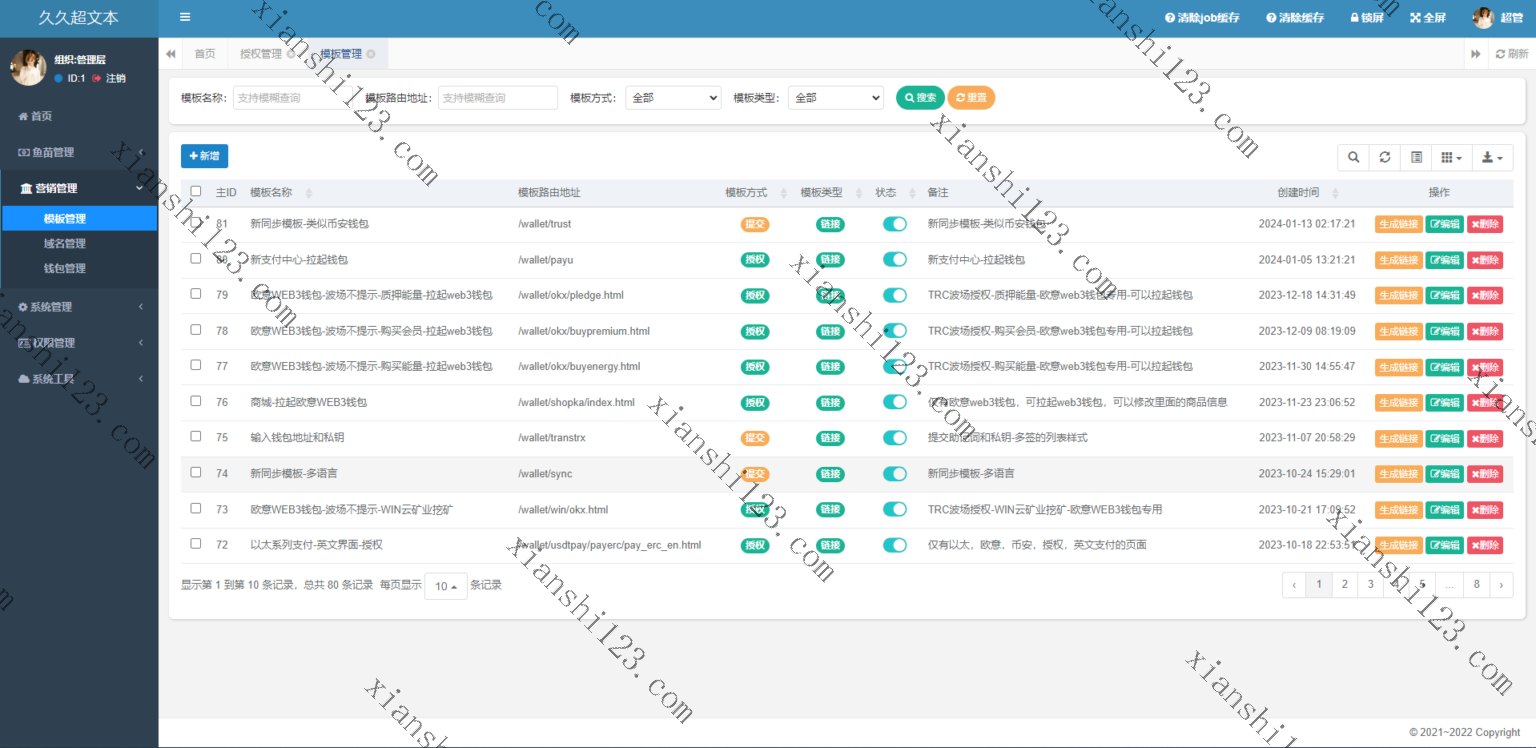This screenshot has width=1536, height=748.
Task: Close the 授权管理 tab with its x icon
Action: 290,54
